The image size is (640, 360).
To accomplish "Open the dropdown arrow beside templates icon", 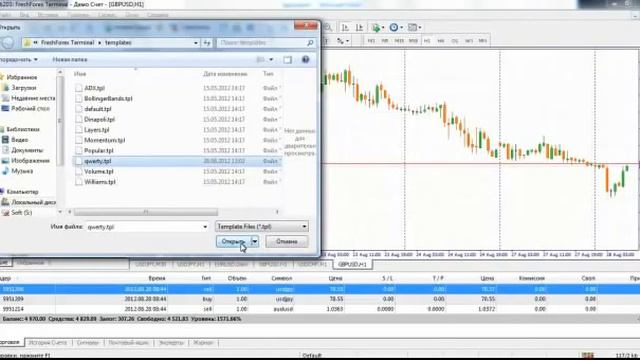I will [x=420, y=27].
